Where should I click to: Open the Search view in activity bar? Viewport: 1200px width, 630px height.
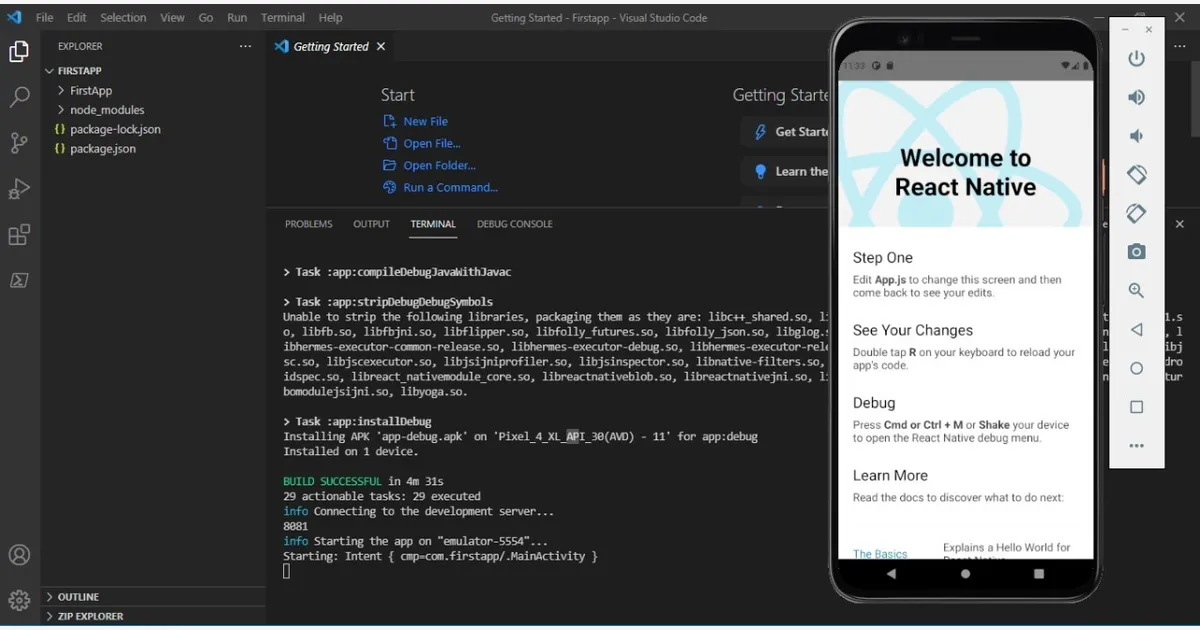[x=19, y=97]
